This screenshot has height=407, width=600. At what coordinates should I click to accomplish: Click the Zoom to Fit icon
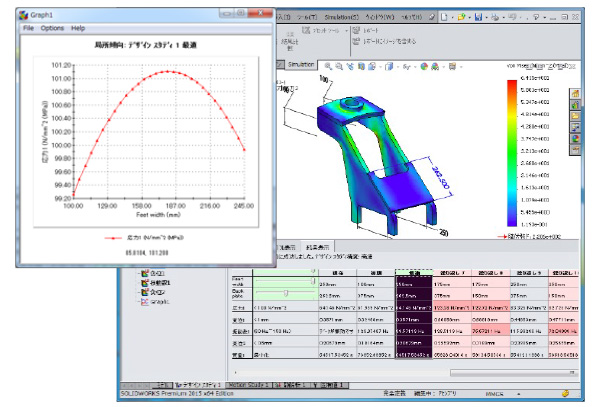coord(328,67)
